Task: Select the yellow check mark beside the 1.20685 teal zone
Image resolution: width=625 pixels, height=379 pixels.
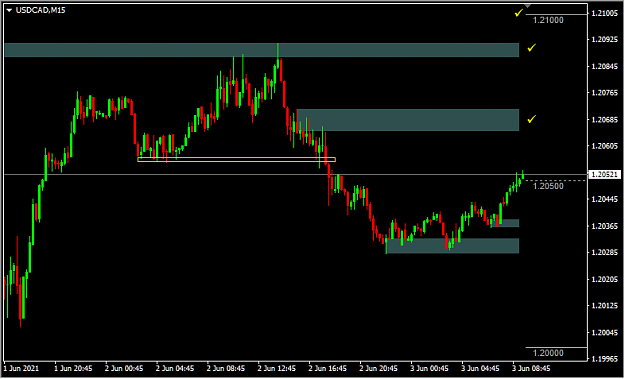Action: [x=532, y=119]
